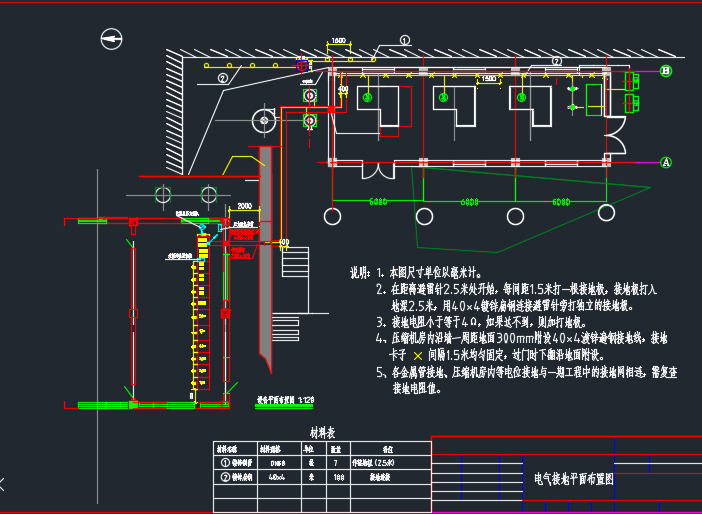Select the dimension text 1500
Image resolution: width=702 pixels, height=514 pixels.
[x=489, y=79]
